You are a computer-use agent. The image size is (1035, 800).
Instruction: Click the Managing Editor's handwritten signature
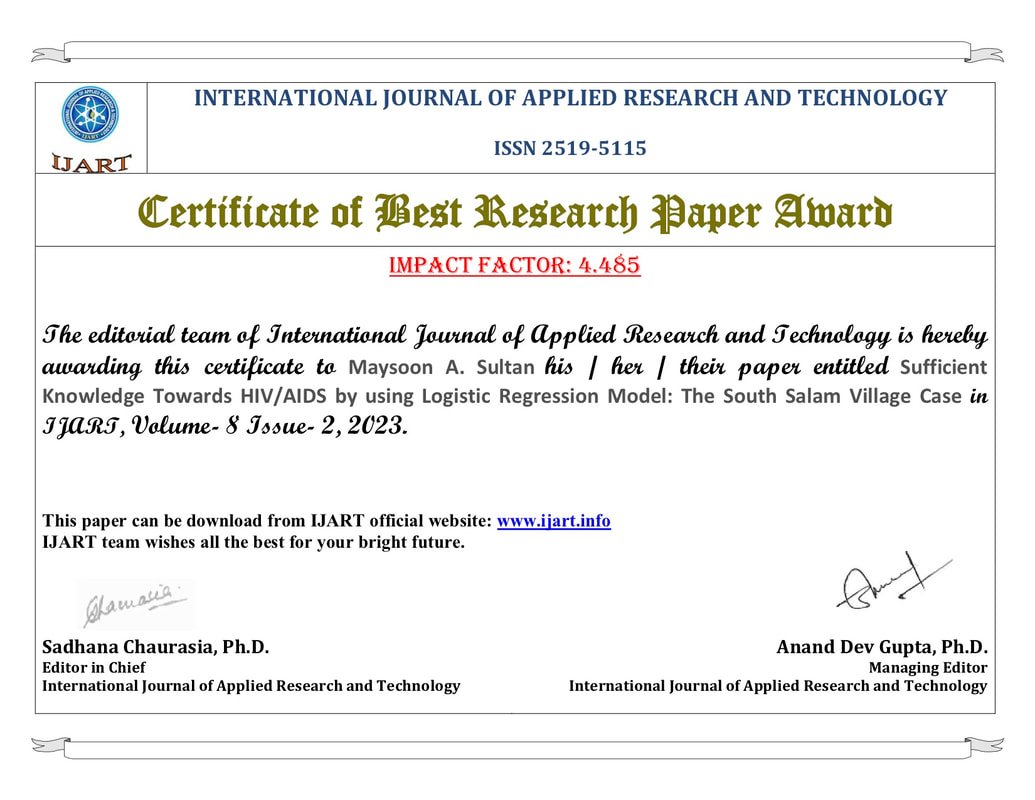[894, 582]
